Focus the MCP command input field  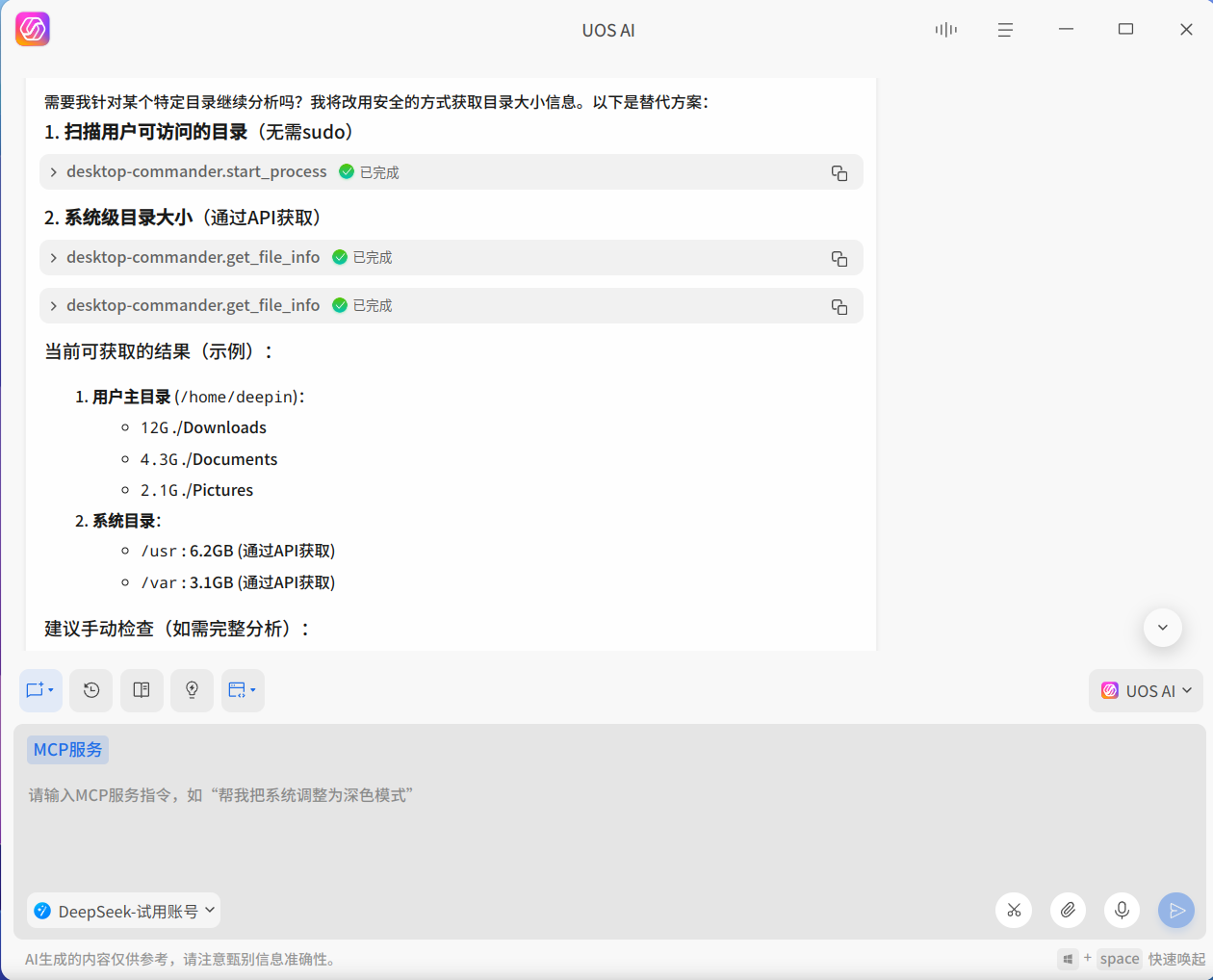click(608, 795)
